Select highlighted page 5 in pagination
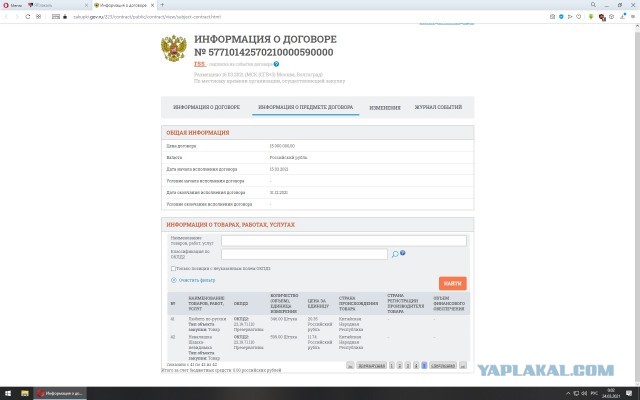The width and height of the screenshot is (640, 400). (x=424, y=366)
